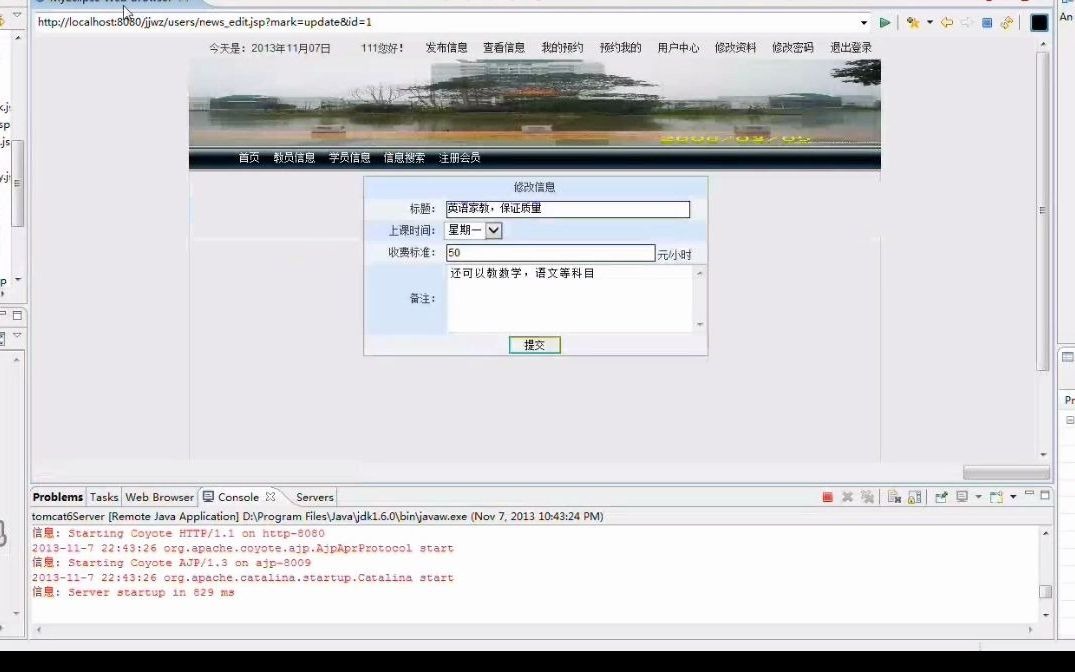Open the Open Console dropdown menu

pos(1012,496)
